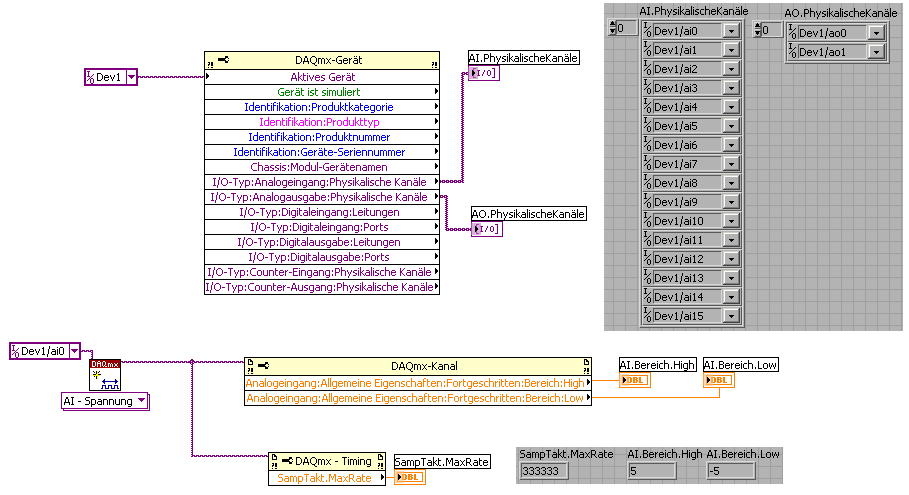This screenshot has height=495, width=909.
Task: Click the AI.Bereich.High value field showing 5
Action: coord(652,471)
